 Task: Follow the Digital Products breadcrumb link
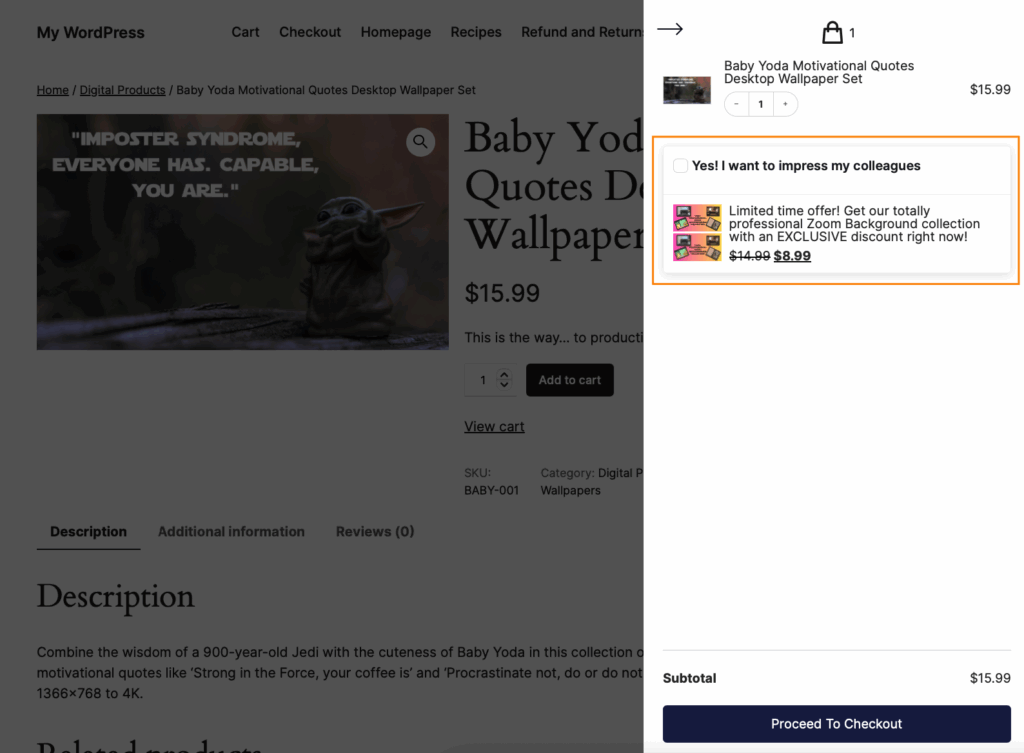122,90
